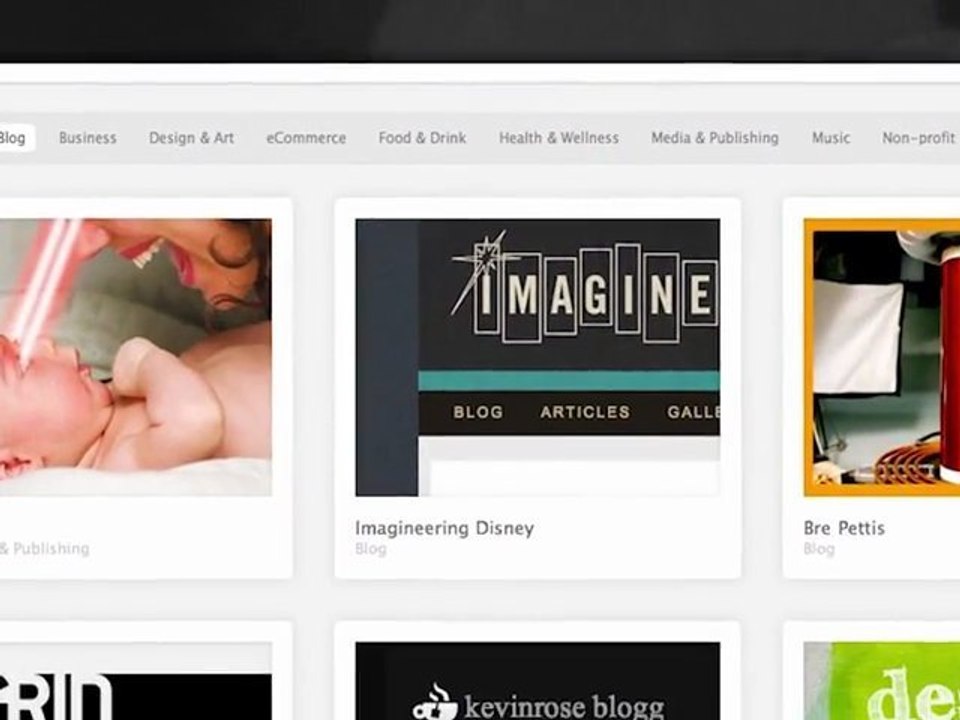The width and height of the screenshot is (960, 720).
Task: Click the Imagineering Disney title link
Action: [444, 528]
